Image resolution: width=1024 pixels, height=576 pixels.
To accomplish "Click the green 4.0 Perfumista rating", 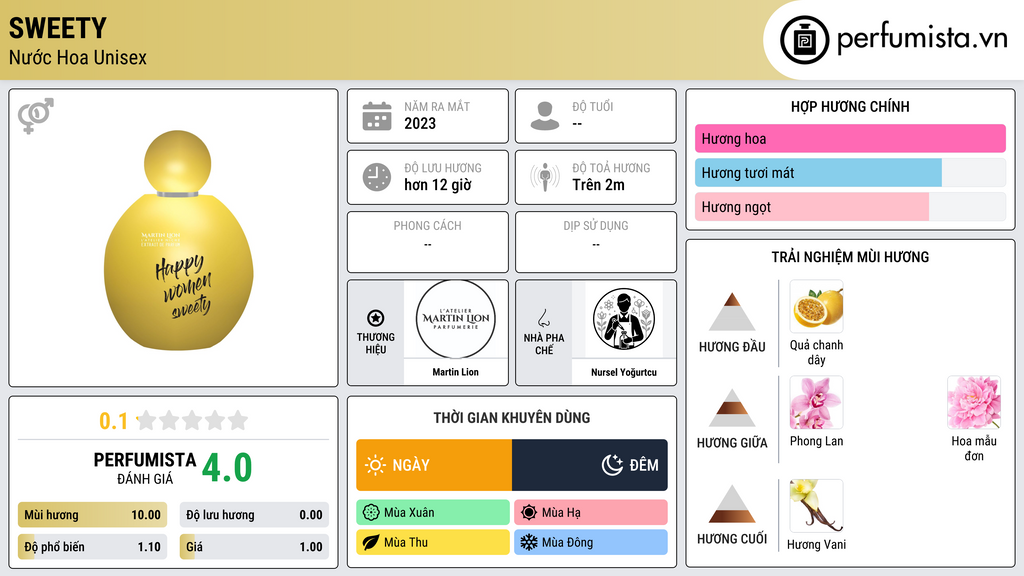I will coord(227,468).
